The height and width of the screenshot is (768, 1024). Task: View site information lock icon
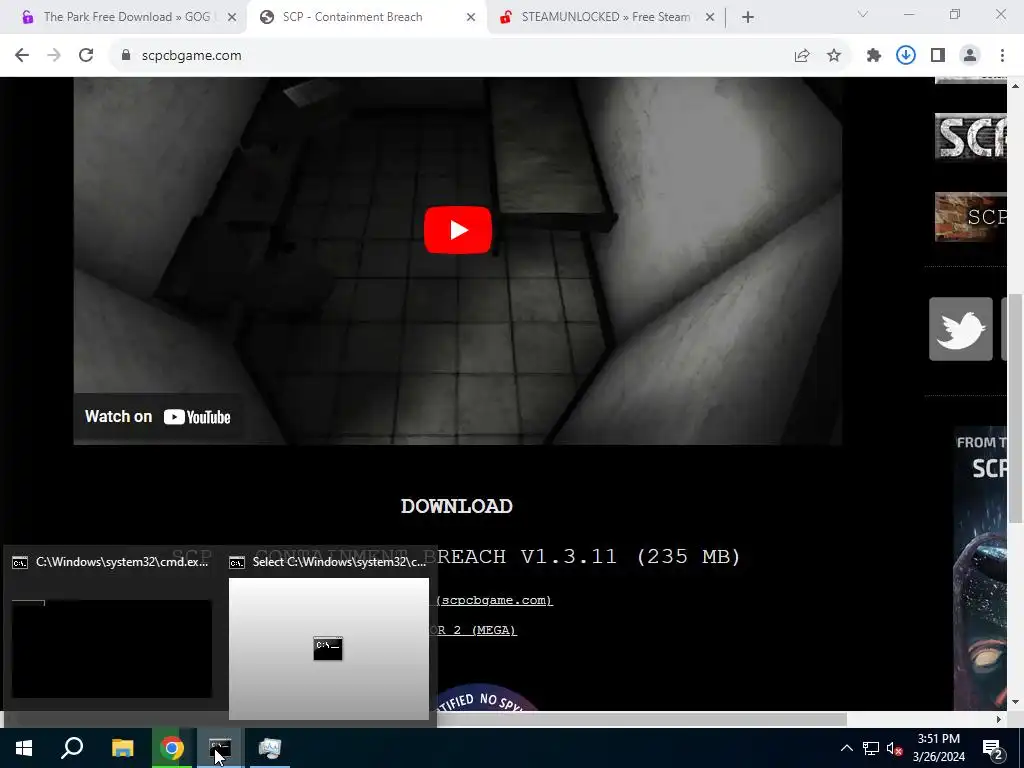tap(126, 56)
